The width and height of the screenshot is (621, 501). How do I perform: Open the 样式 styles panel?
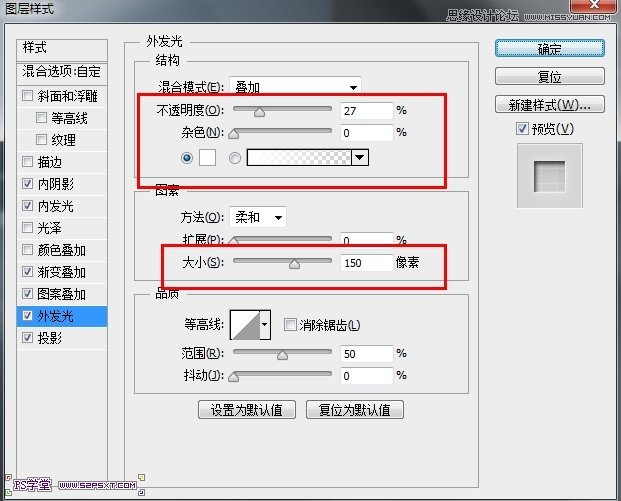pyautogui.click(x=62, y=50)
